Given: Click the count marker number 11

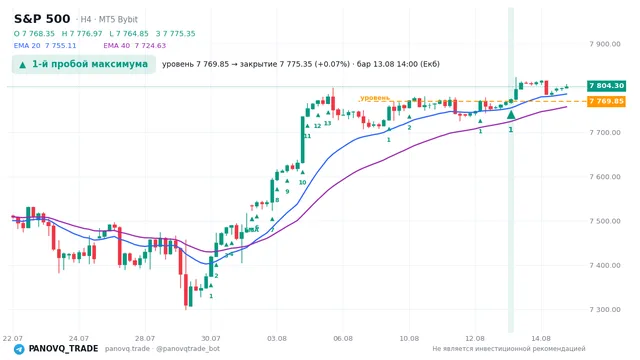Looking at the screenshot, I should click(x=307, y=136).
